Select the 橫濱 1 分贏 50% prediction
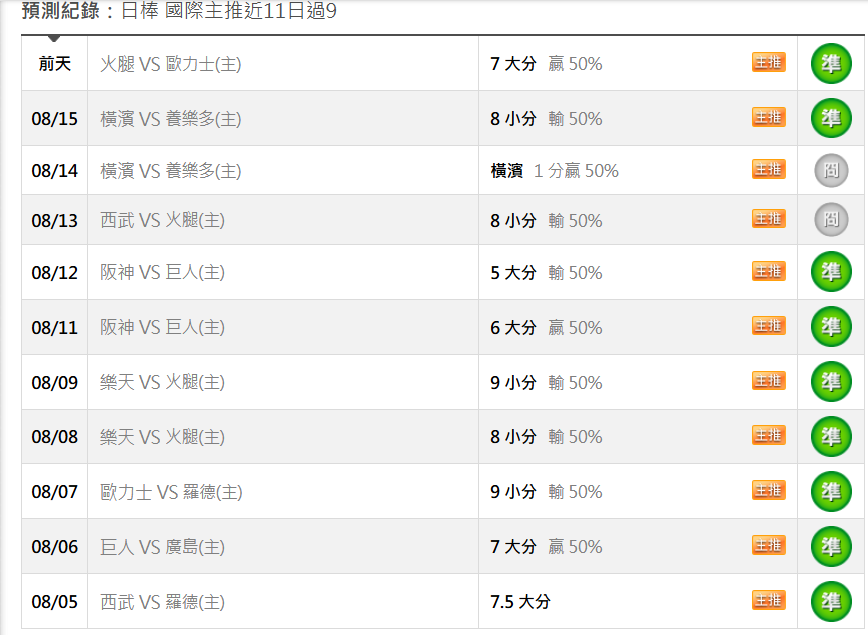 (x=554, y=171)
